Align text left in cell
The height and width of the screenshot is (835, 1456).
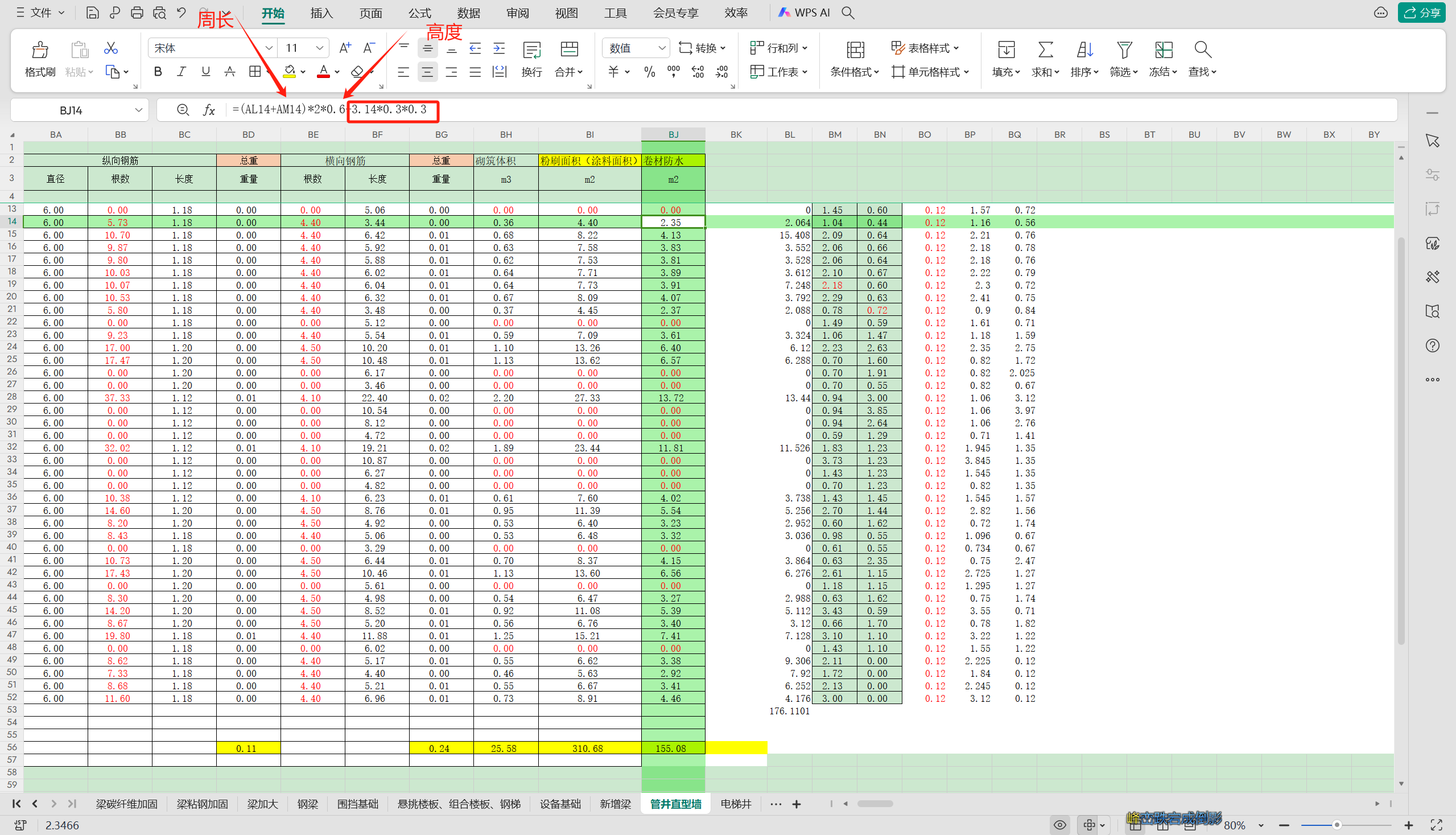[403, 72]
